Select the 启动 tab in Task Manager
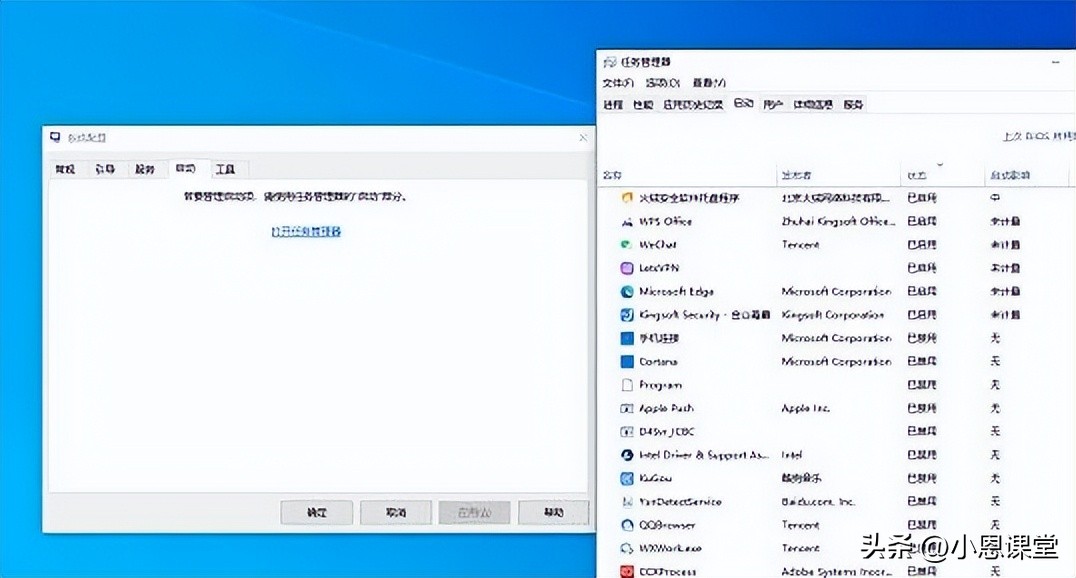The width and height of the screenshot is (1076, 578). (744, 103)
